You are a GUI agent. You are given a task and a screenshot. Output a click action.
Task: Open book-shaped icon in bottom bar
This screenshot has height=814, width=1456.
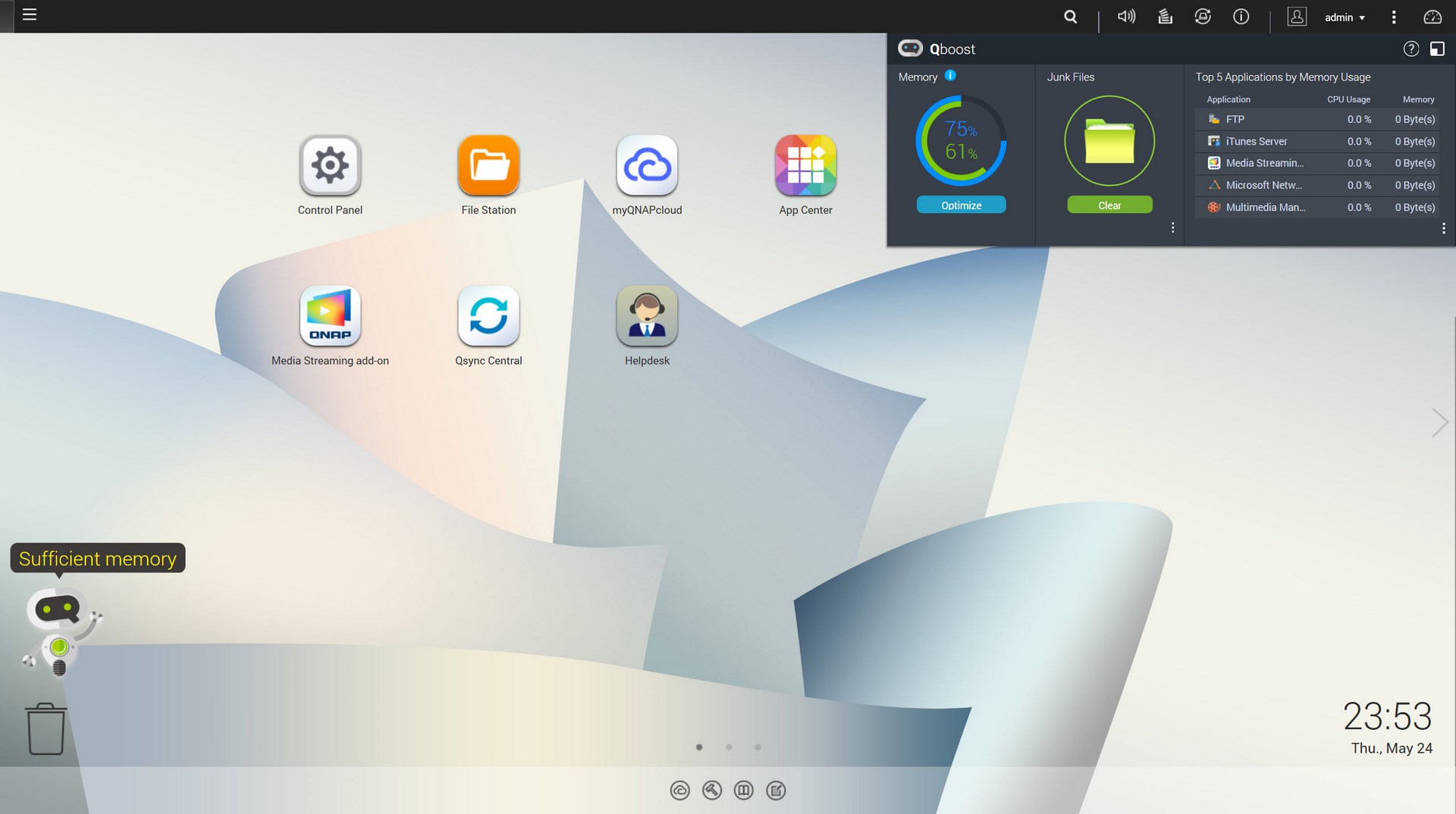click(744, 791)
